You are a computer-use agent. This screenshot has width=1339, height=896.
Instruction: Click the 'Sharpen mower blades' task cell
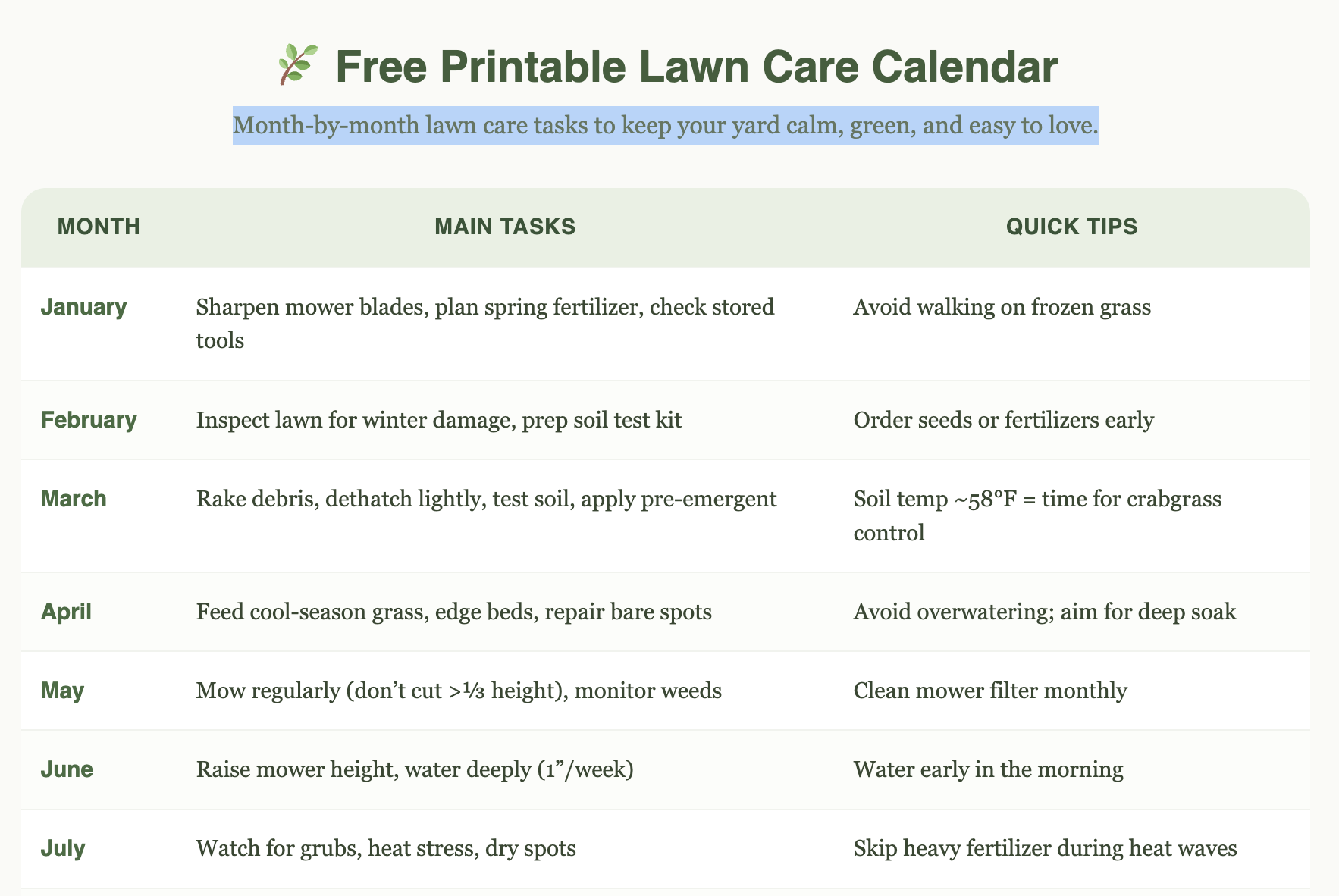pyautogui.click(x=485, y=324)
